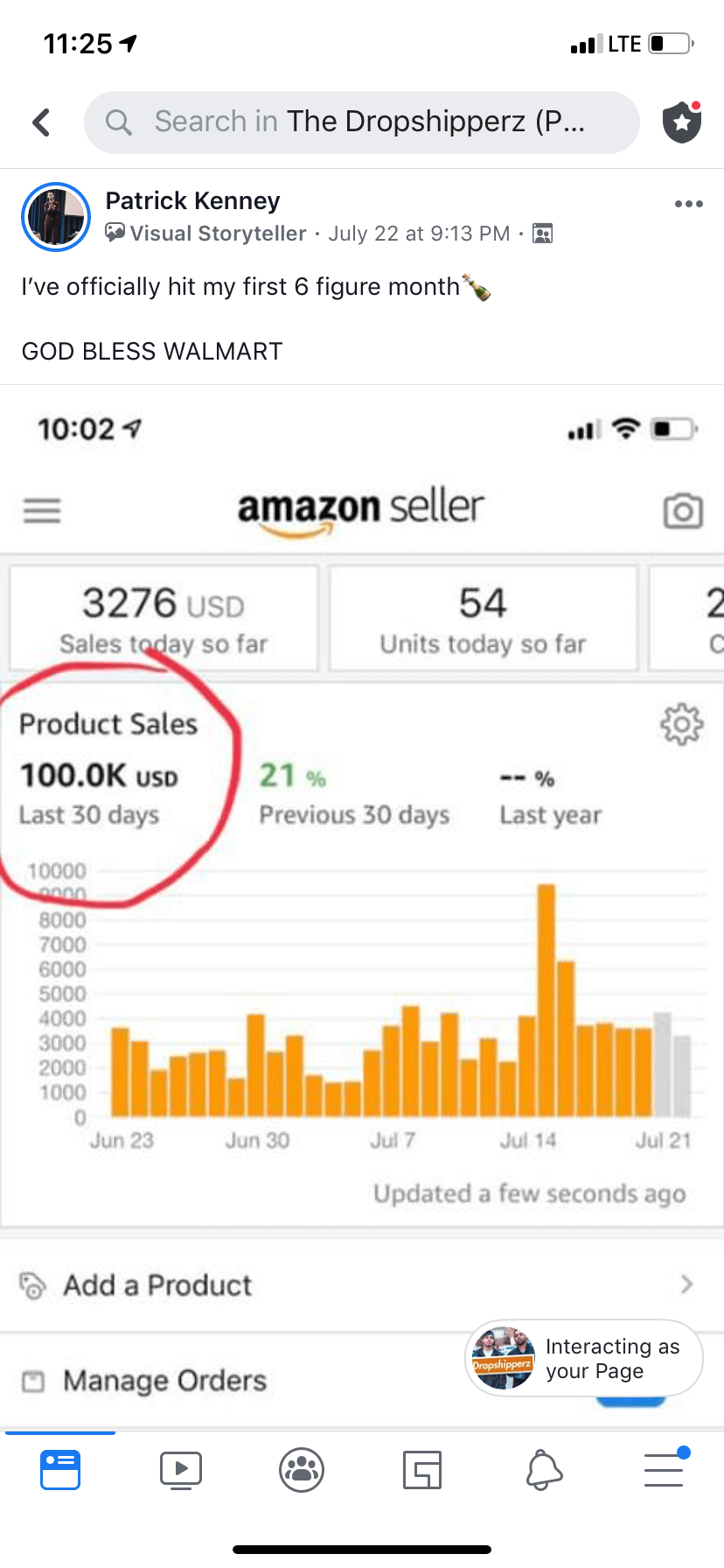The width and height of the screenshot is (724, 1568).
Task: Open Facebook main menu tab
Action: pyautogui.click(x=664, y=1470)
